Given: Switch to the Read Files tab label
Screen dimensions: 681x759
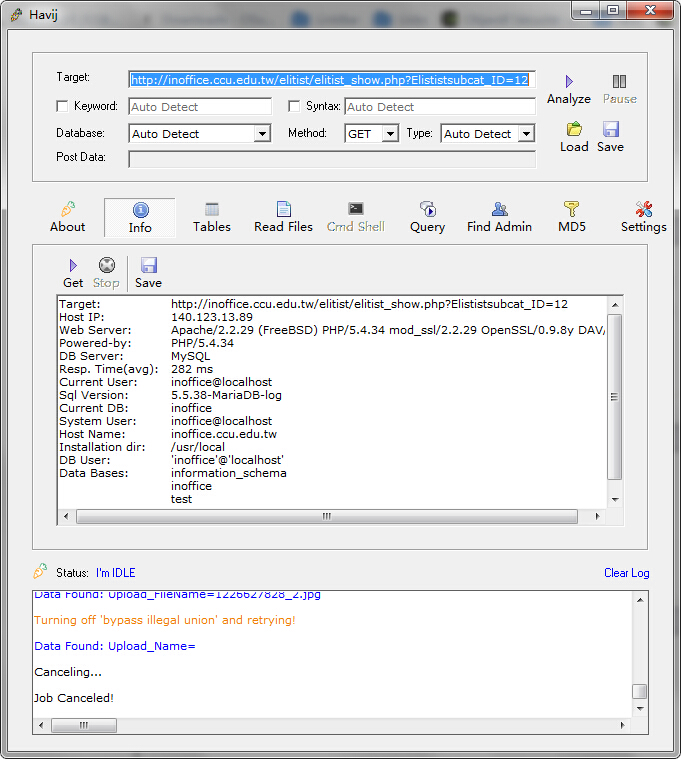Looking at the screenshot, I should pos(284,227).
